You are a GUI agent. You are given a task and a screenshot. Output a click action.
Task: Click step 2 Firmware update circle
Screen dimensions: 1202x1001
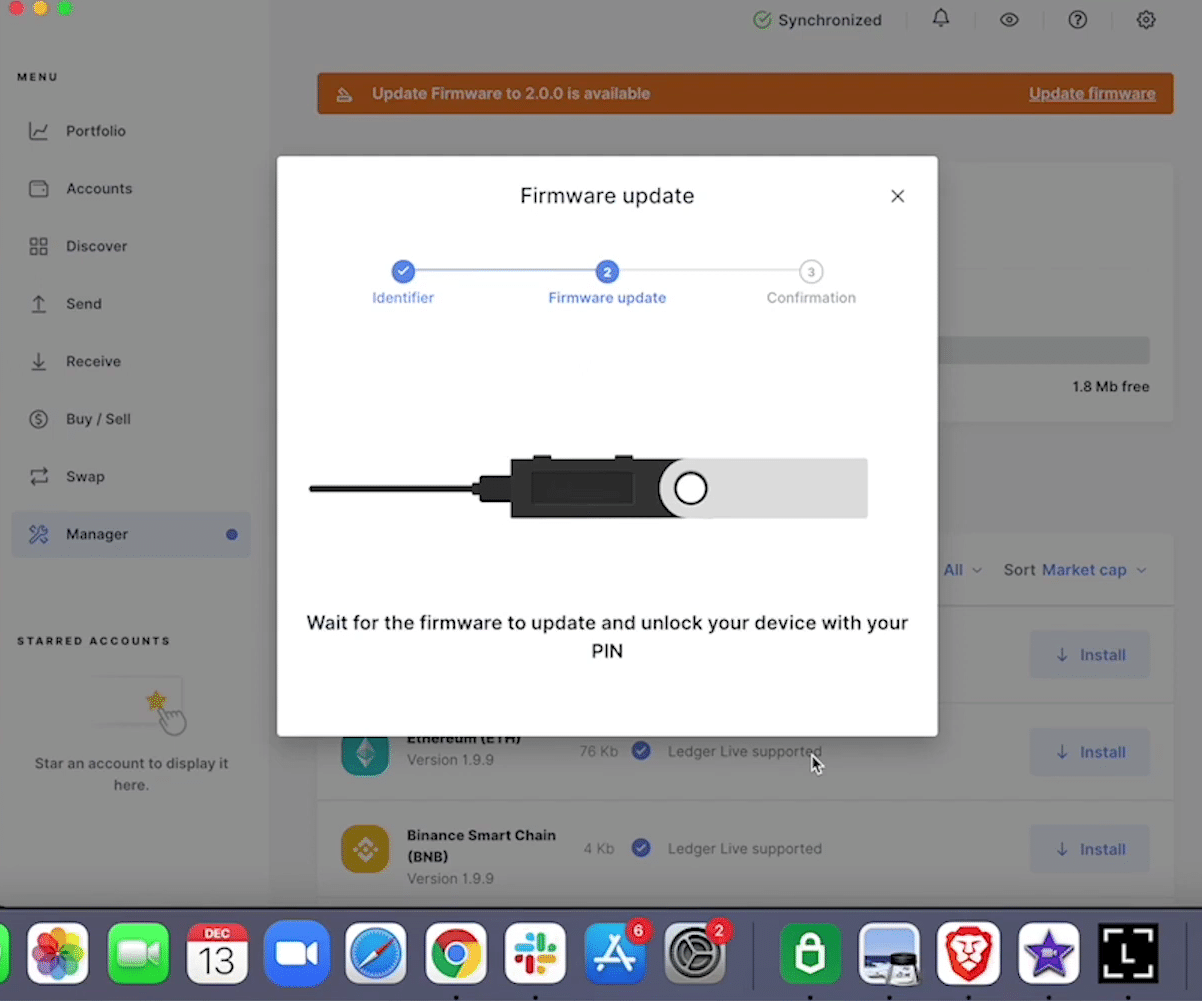[x=607, y=271]
